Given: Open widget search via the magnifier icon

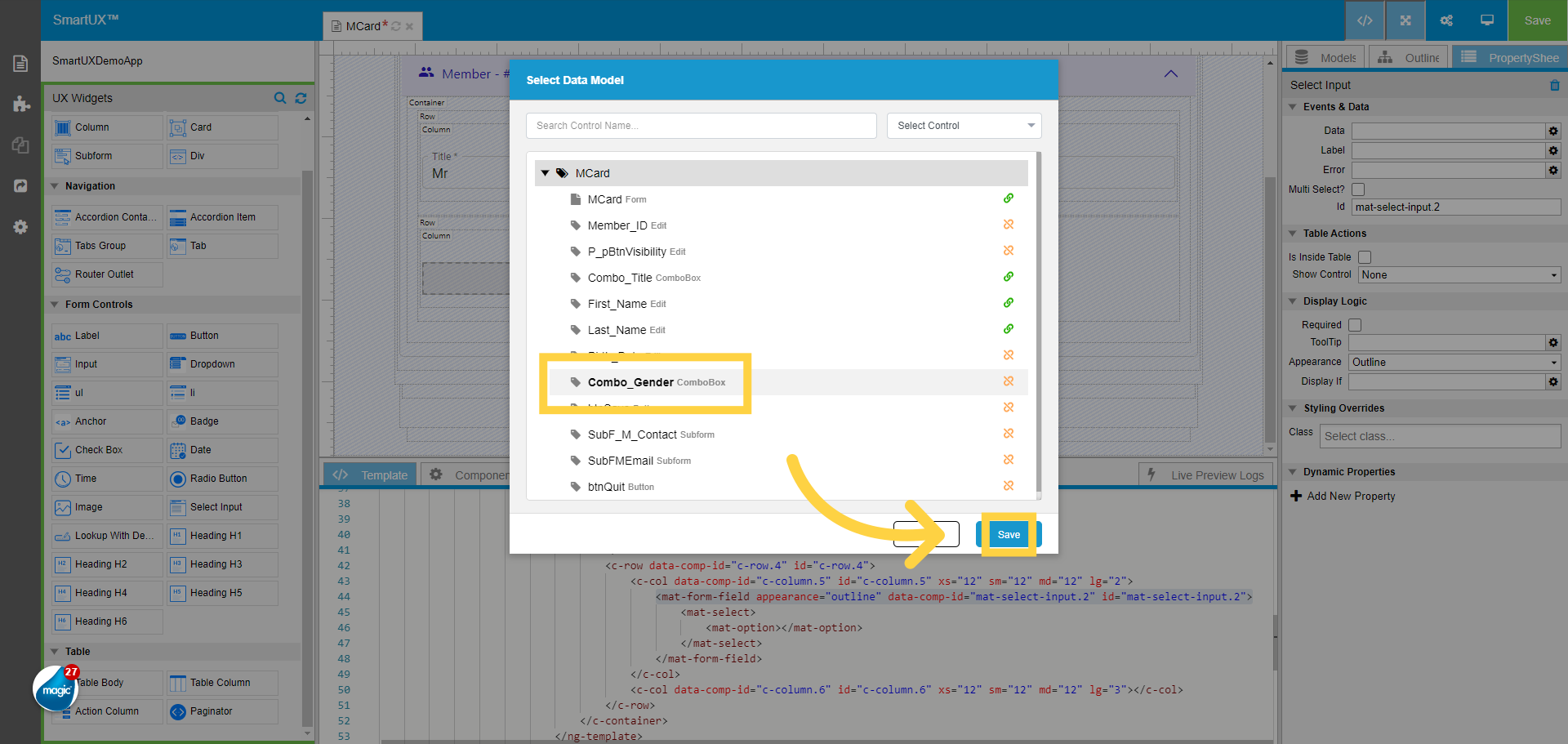Looking at the screenshot, I should point(281,98).
